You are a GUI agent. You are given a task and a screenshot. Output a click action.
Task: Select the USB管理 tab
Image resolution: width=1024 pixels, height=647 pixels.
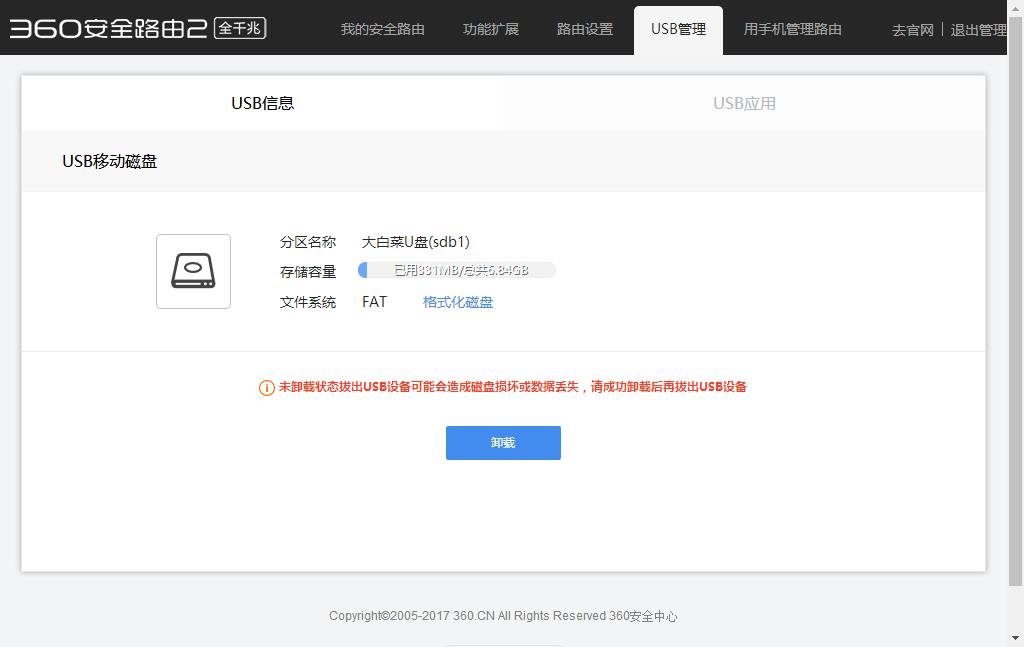pyautogui.click(x=678, y=29)
